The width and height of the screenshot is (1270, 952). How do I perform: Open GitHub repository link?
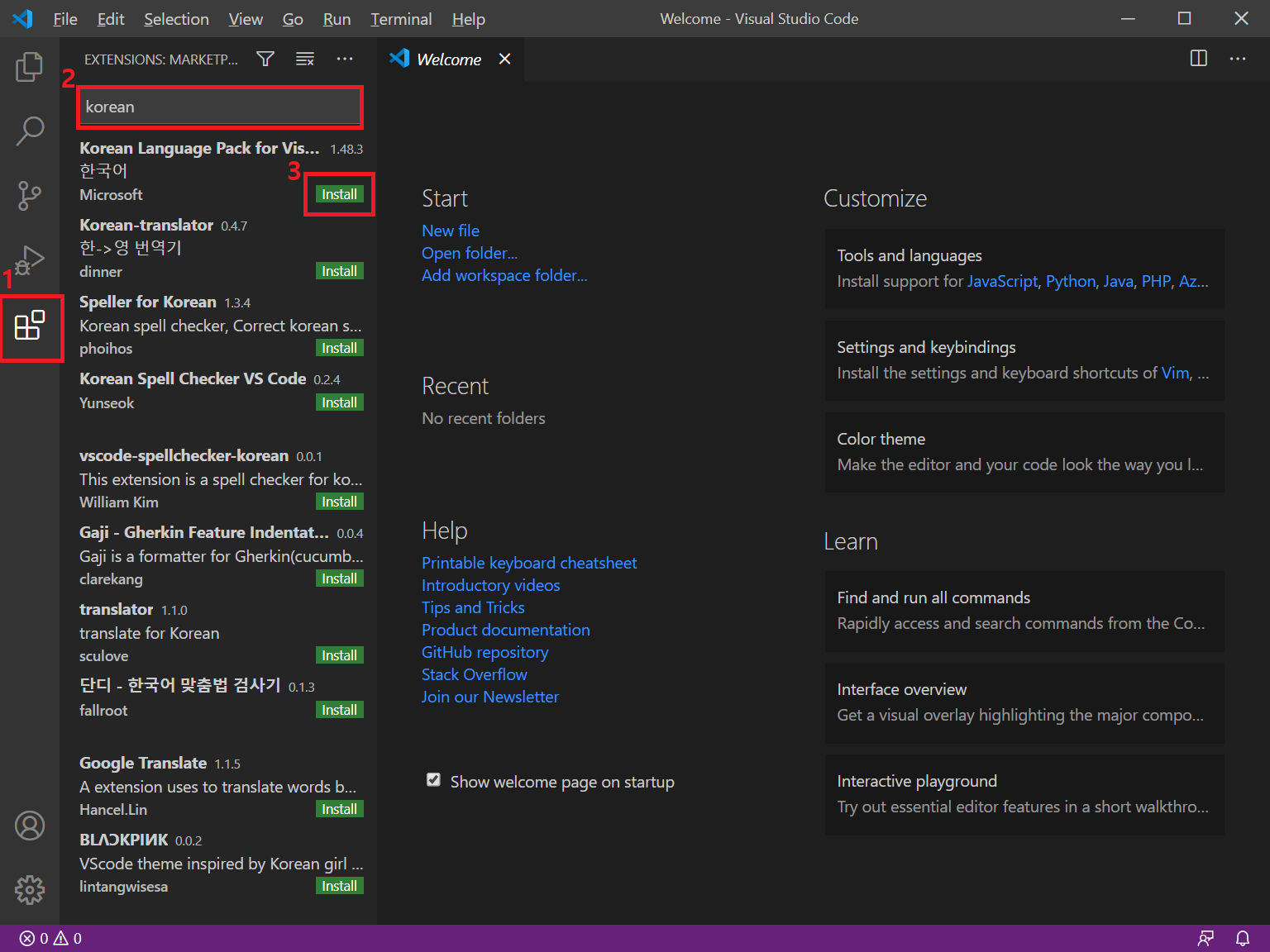coord(485,652)
